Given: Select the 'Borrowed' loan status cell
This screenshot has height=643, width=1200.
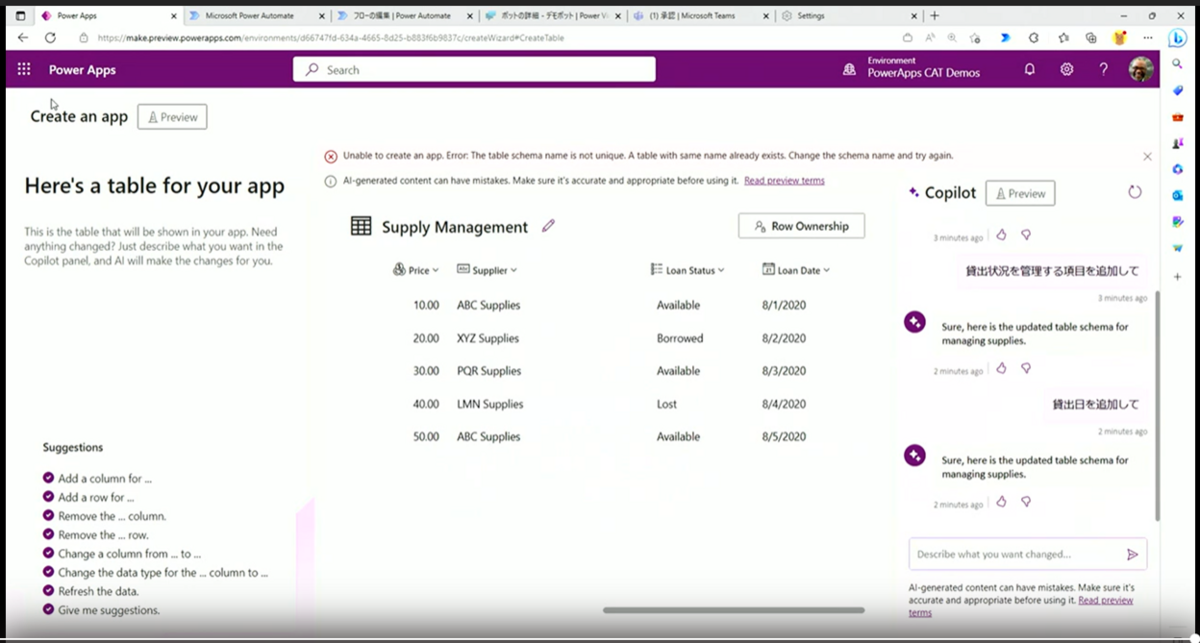Looking at the screenshot, I should coord(680,338).
